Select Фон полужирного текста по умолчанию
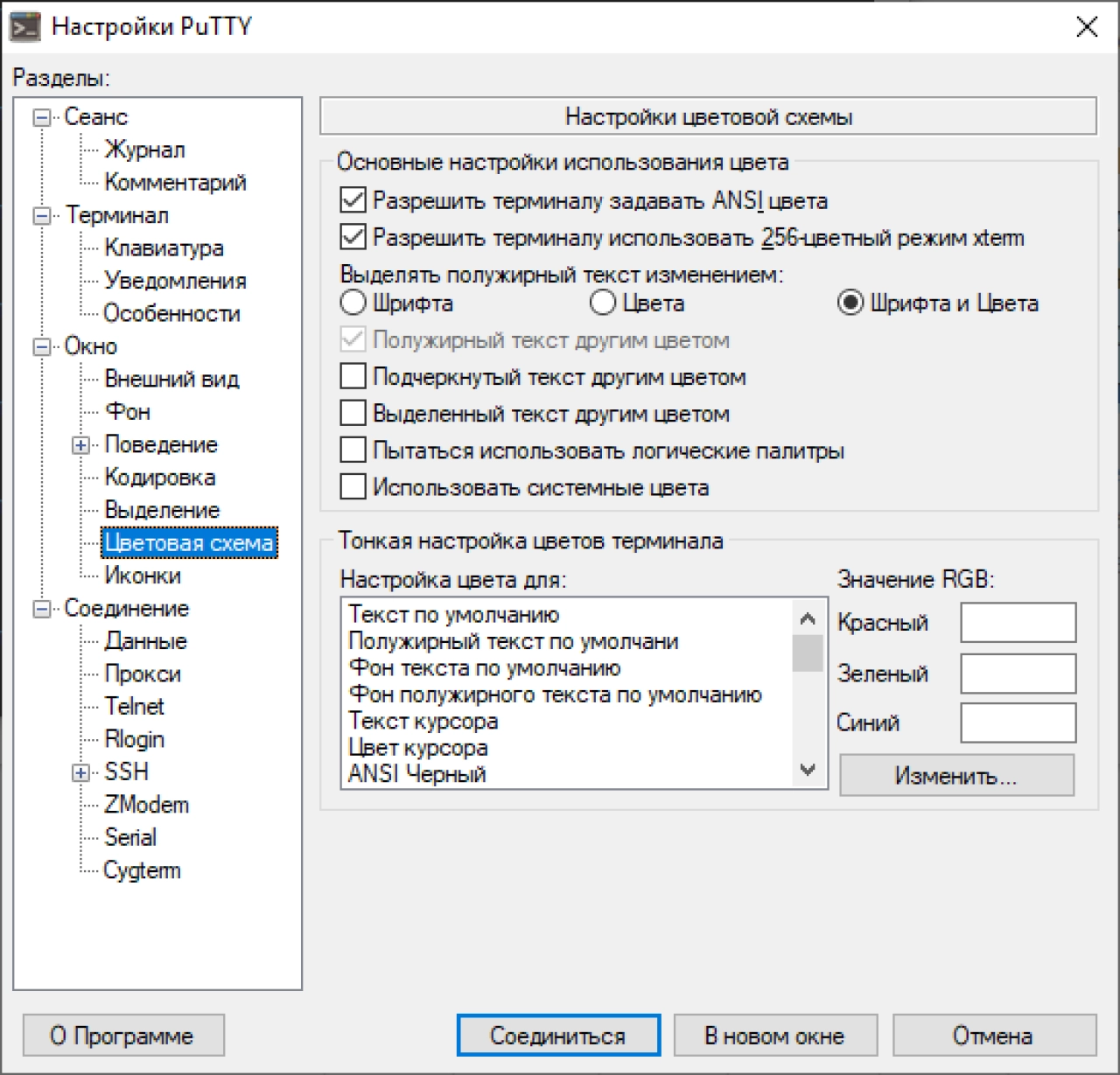Image resolution: width=1120 pixels, height=1075 pixels. (567, 695)
